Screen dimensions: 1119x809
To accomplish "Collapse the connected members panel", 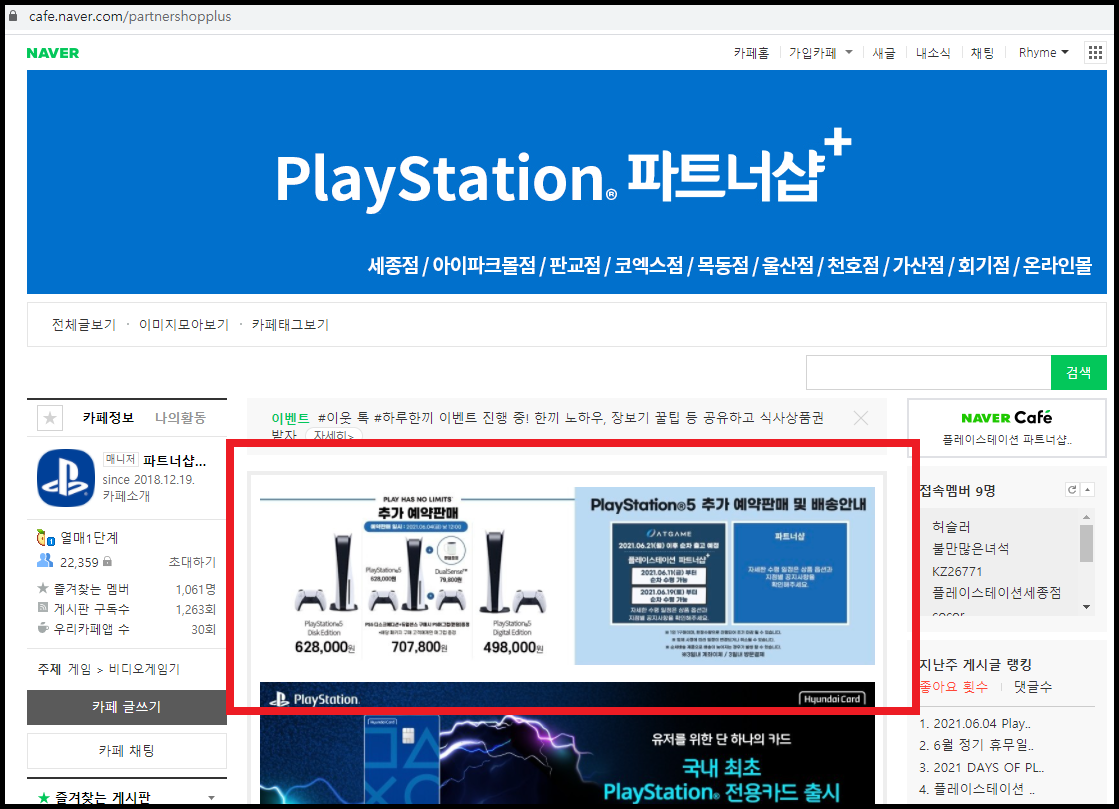I will [x=1088, y=489].
